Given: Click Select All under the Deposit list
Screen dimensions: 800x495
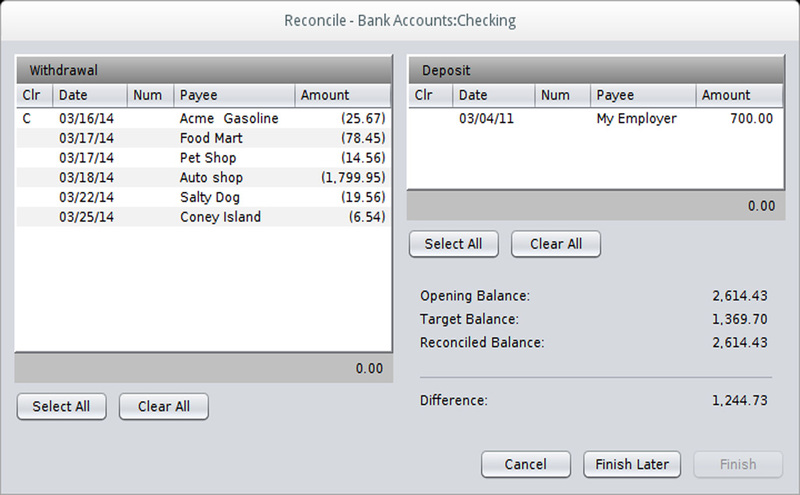Looking at the screenshot, I should [x=454, y=244].
